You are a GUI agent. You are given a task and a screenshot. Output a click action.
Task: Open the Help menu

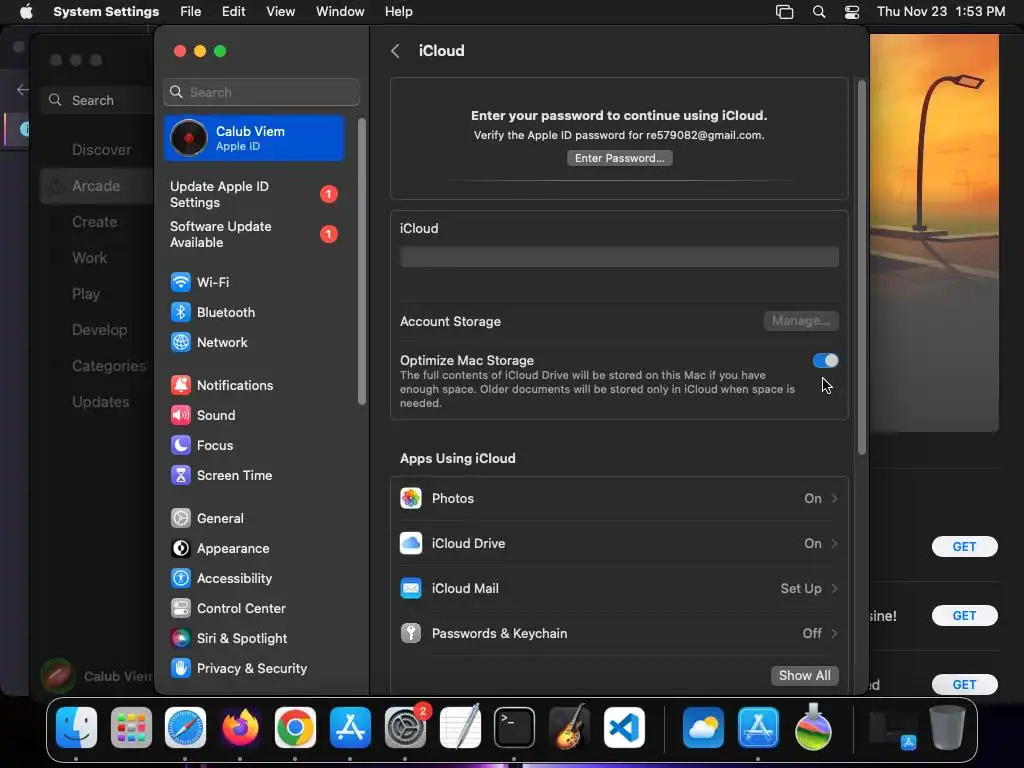point(398,12)
